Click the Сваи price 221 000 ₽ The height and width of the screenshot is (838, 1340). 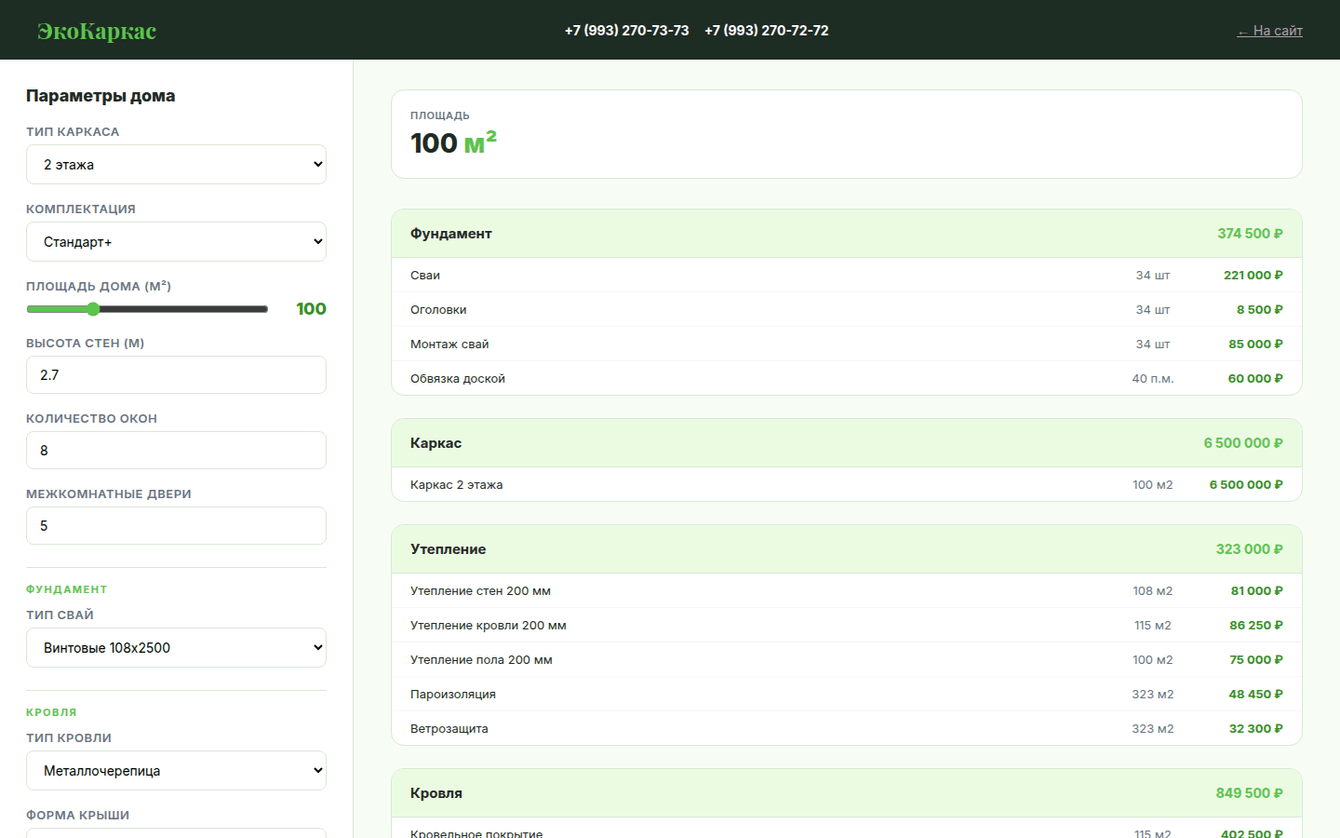coord(1253,275)
